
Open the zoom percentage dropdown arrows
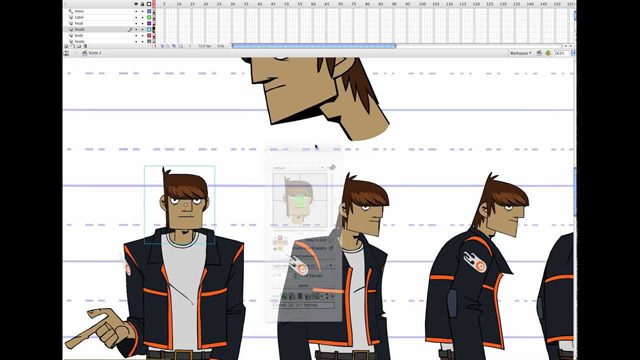(x=573, y=53)
